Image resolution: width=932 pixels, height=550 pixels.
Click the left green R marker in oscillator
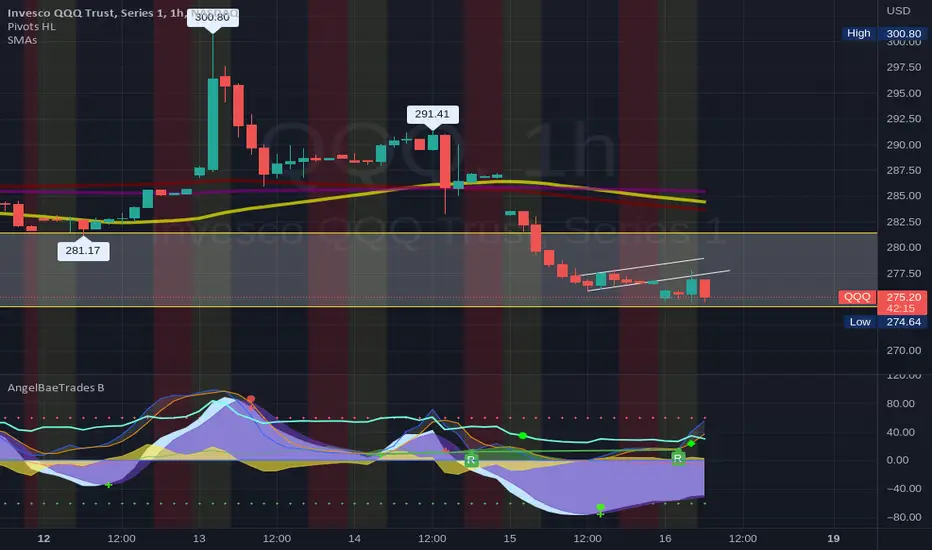tap(471, 460)
